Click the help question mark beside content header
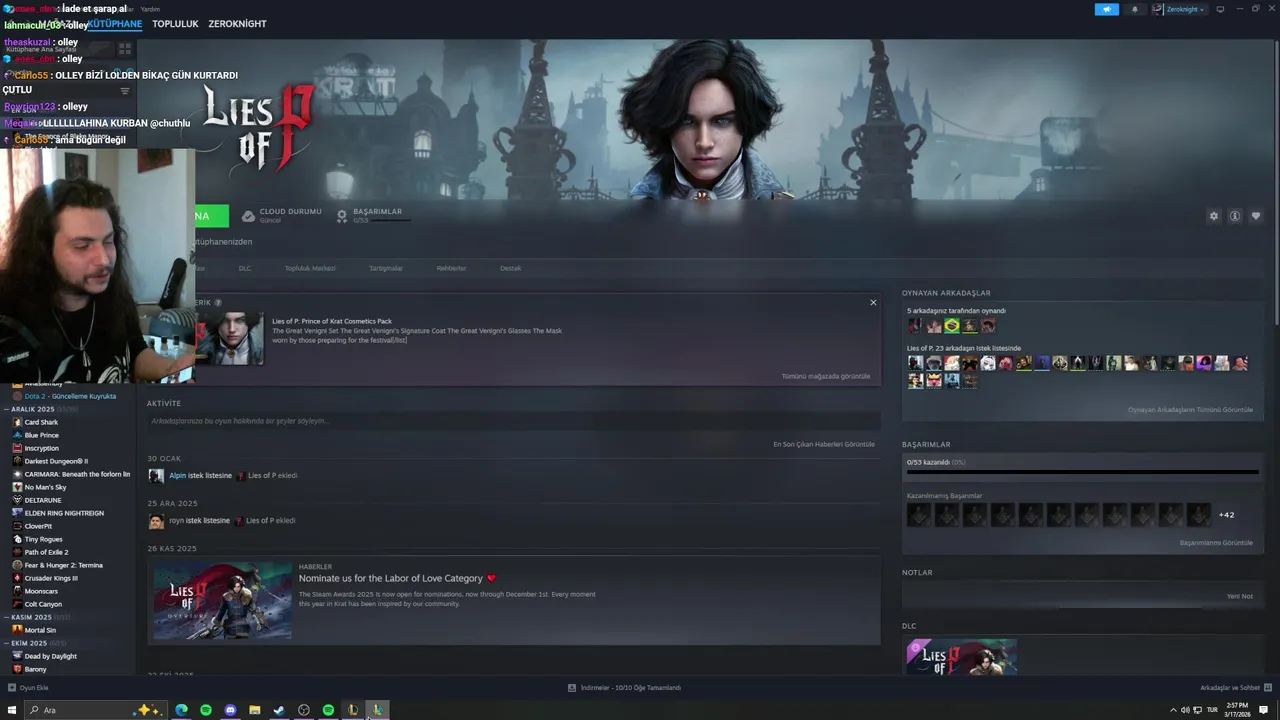This screenshot has height=720, width=1280. click(x=218, y=302)
